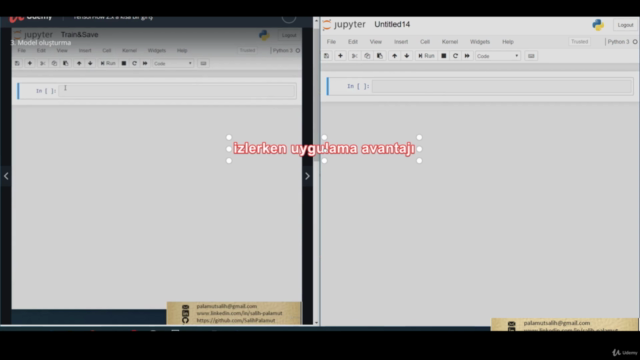Screen dimensions: 640x360
Task: Open Insert menu in Train&Save notebook
Action: [x=85, y=51]
